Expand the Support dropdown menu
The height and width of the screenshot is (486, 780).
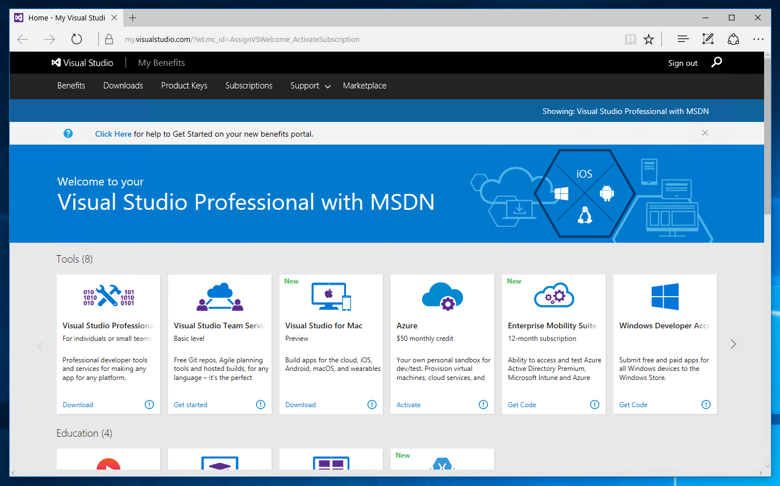310,86
